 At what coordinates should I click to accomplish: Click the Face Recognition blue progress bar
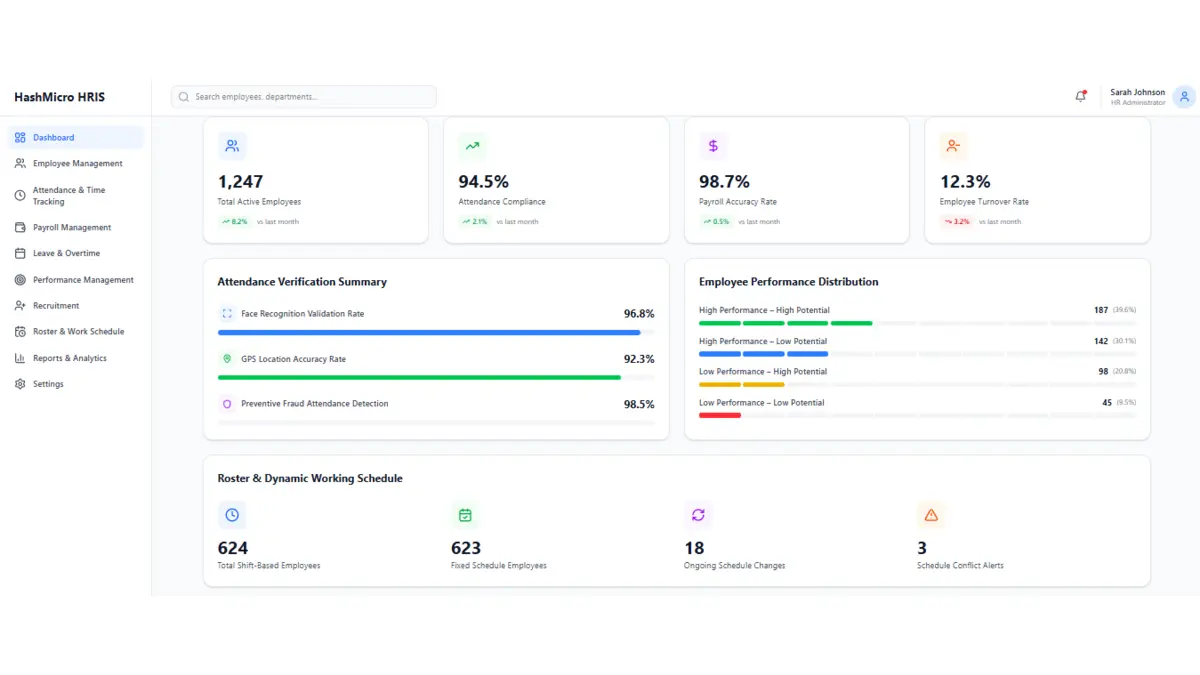tap(428, 332)
